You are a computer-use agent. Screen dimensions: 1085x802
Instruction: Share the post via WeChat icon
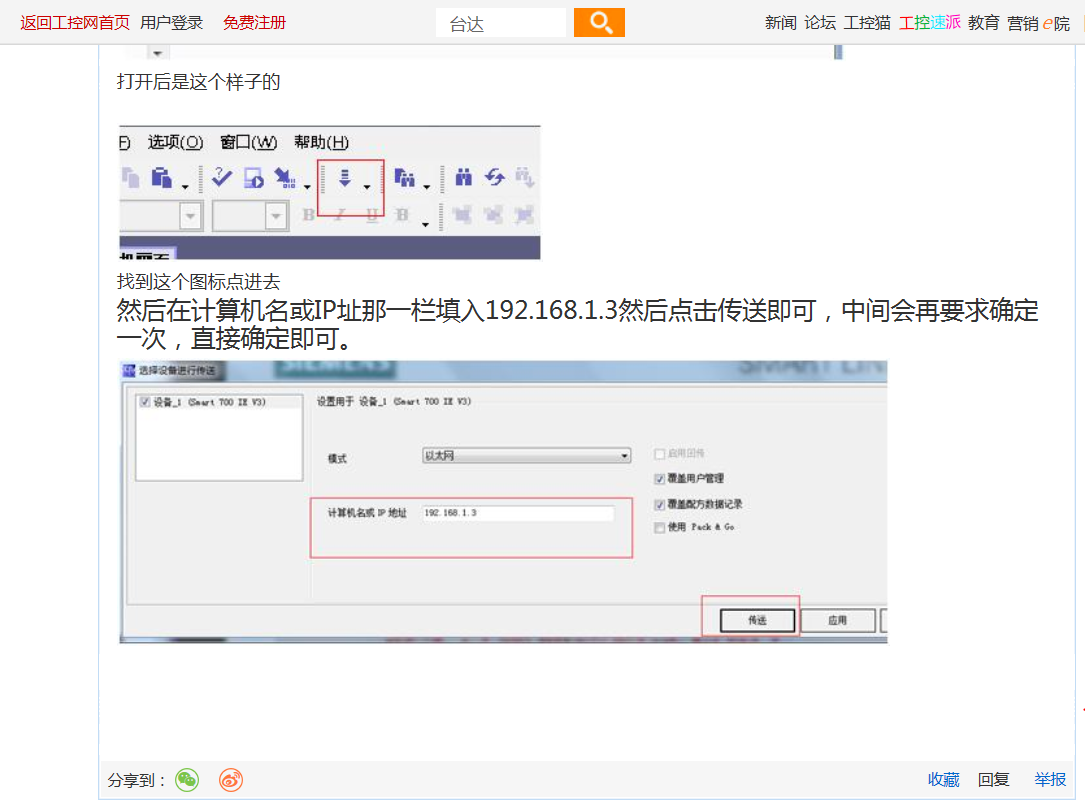[187, 780]
